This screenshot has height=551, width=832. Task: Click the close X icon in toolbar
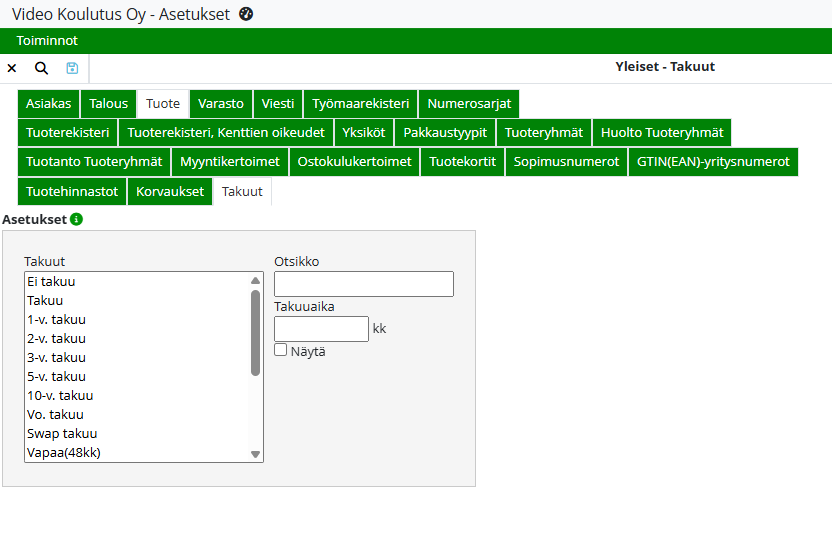coord(12,68)
